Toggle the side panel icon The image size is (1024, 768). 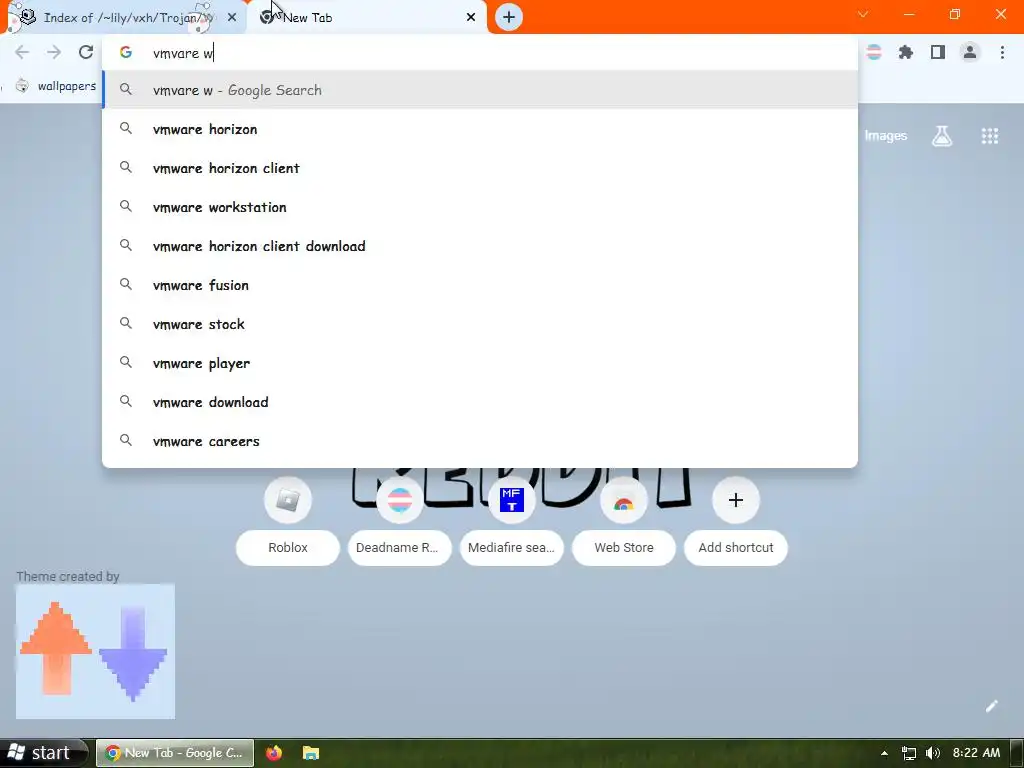[x=938, y=52]
